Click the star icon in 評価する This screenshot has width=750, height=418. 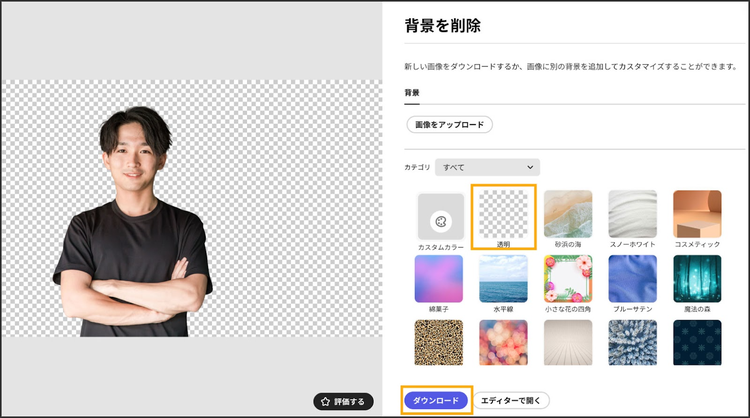coord(326,402)
